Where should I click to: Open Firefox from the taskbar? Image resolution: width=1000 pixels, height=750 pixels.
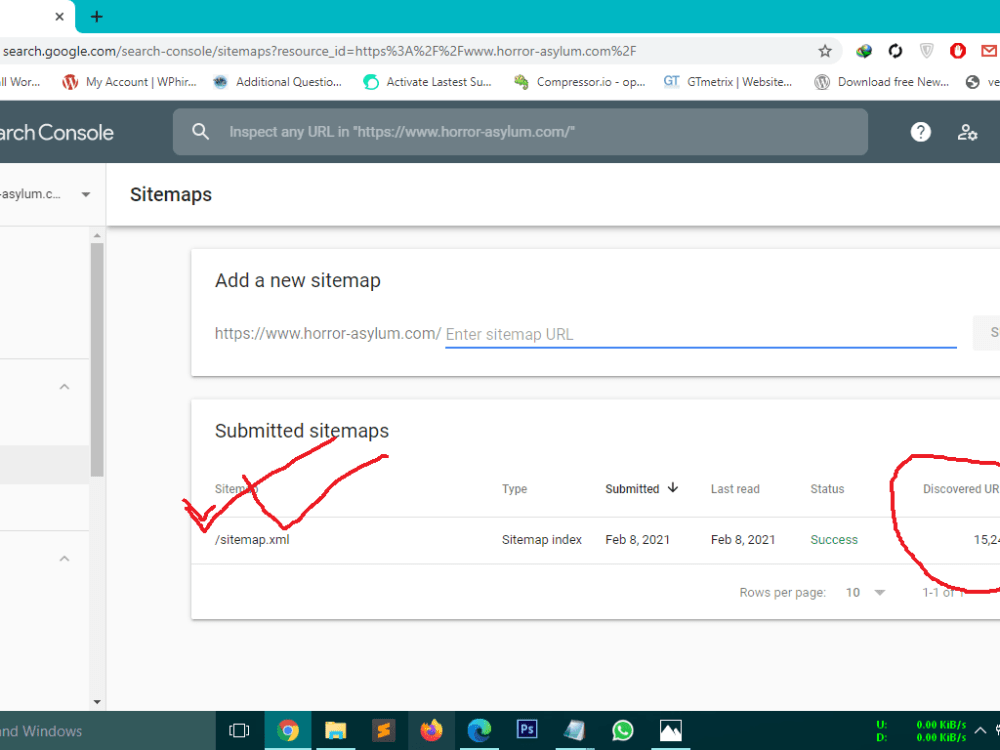tap(431, 730)
